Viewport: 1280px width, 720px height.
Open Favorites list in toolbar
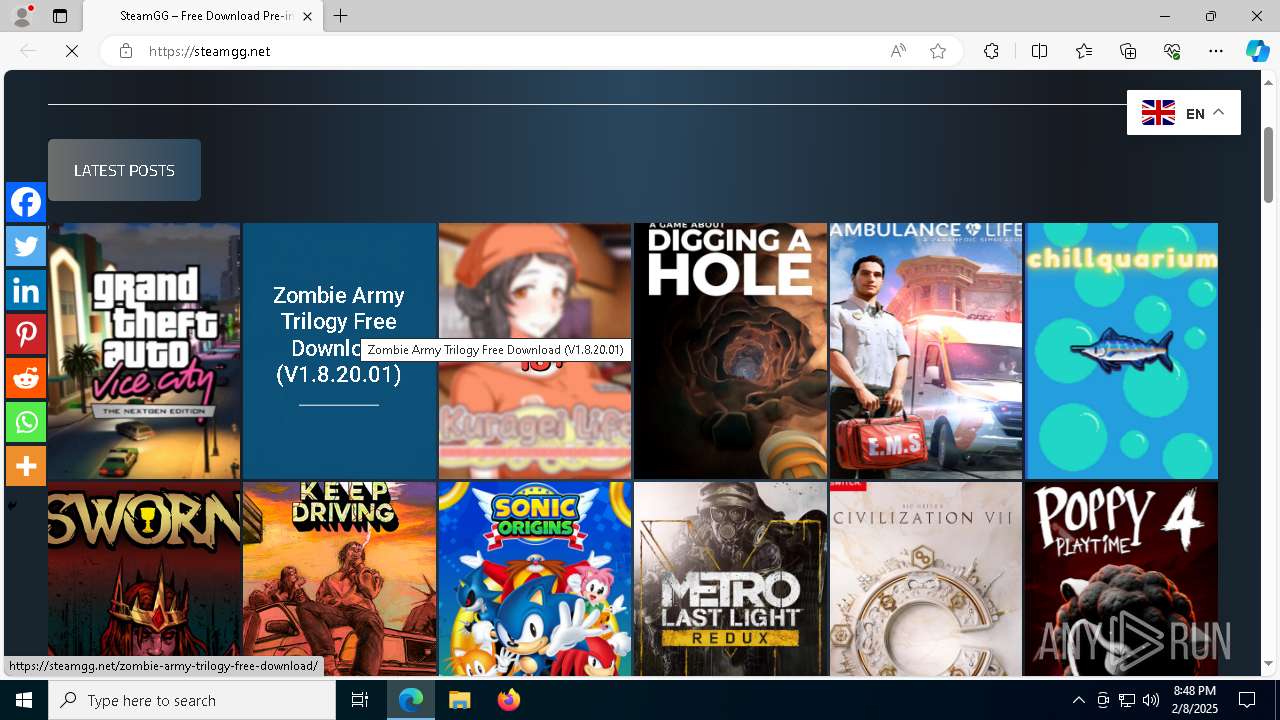(1084, 51)
